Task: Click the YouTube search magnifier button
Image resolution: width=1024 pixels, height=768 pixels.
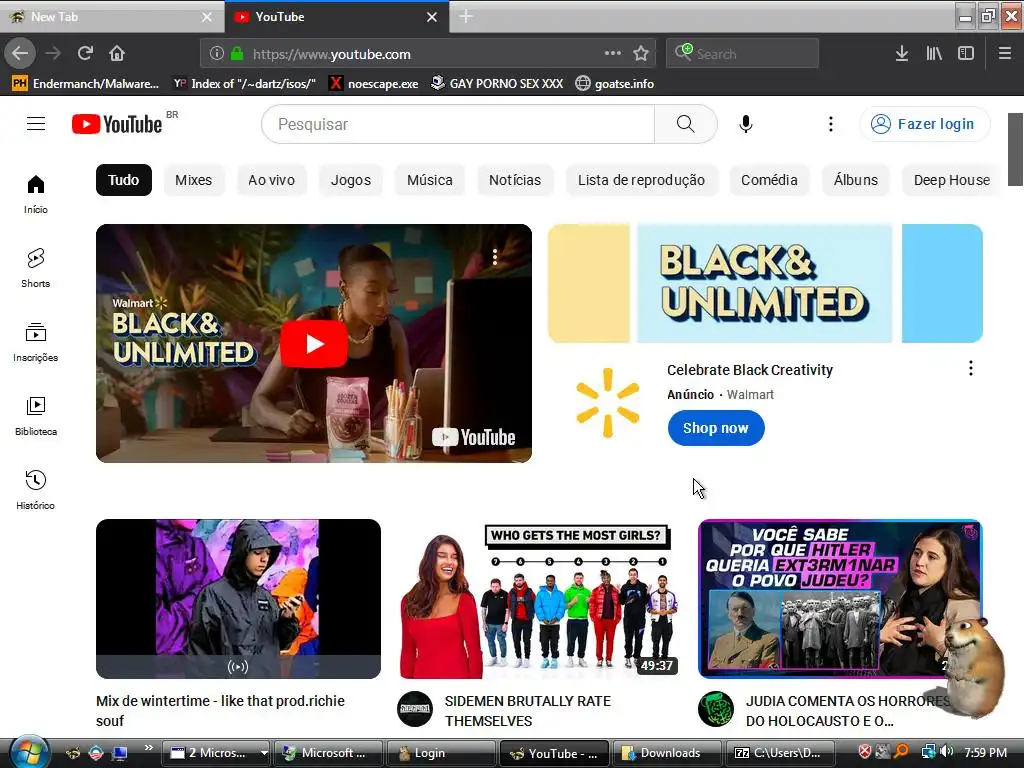Action: point(686,124)
